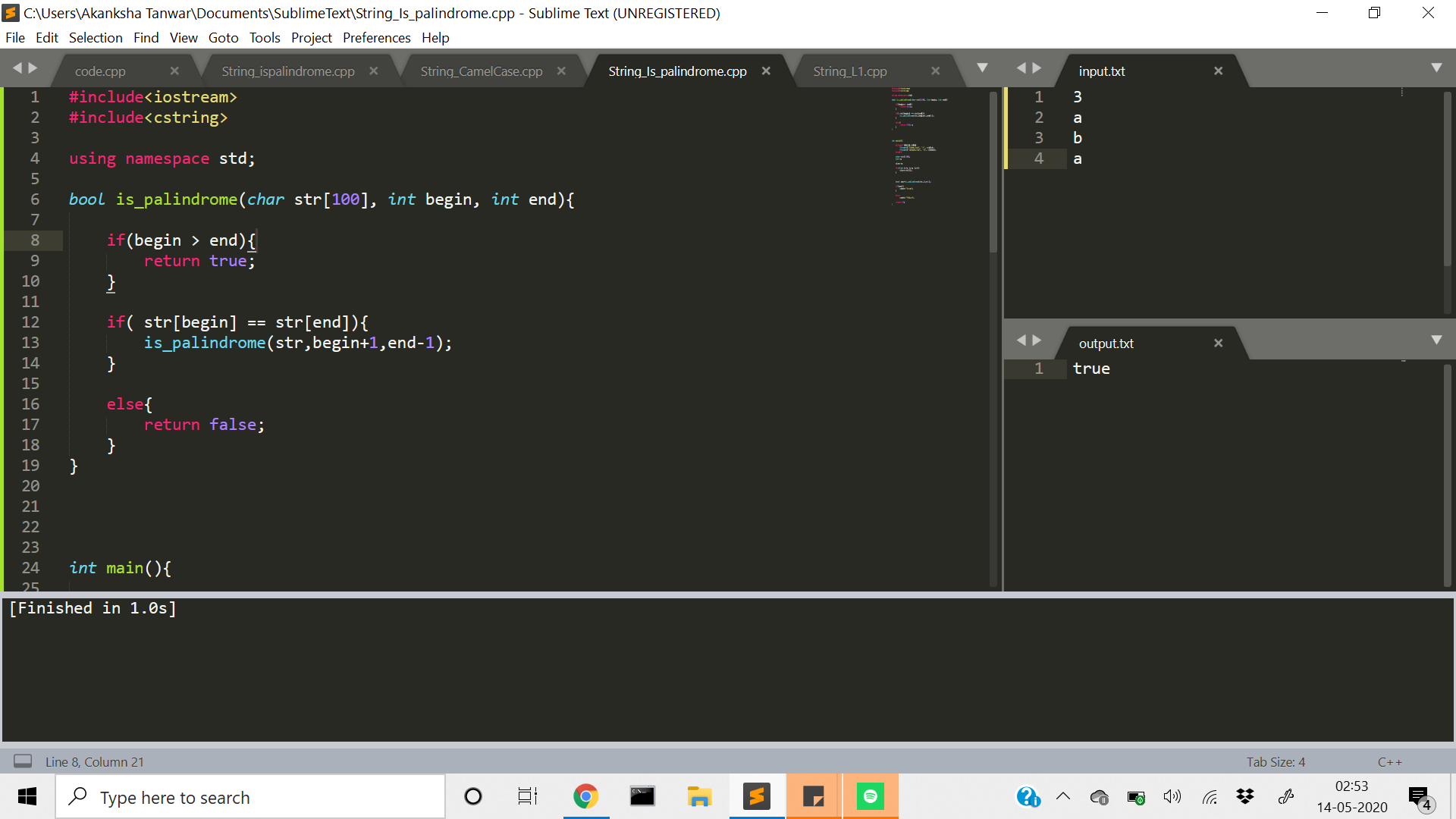Open Windows Task View
Screen dimensions: 1456x819
(528, 796)
